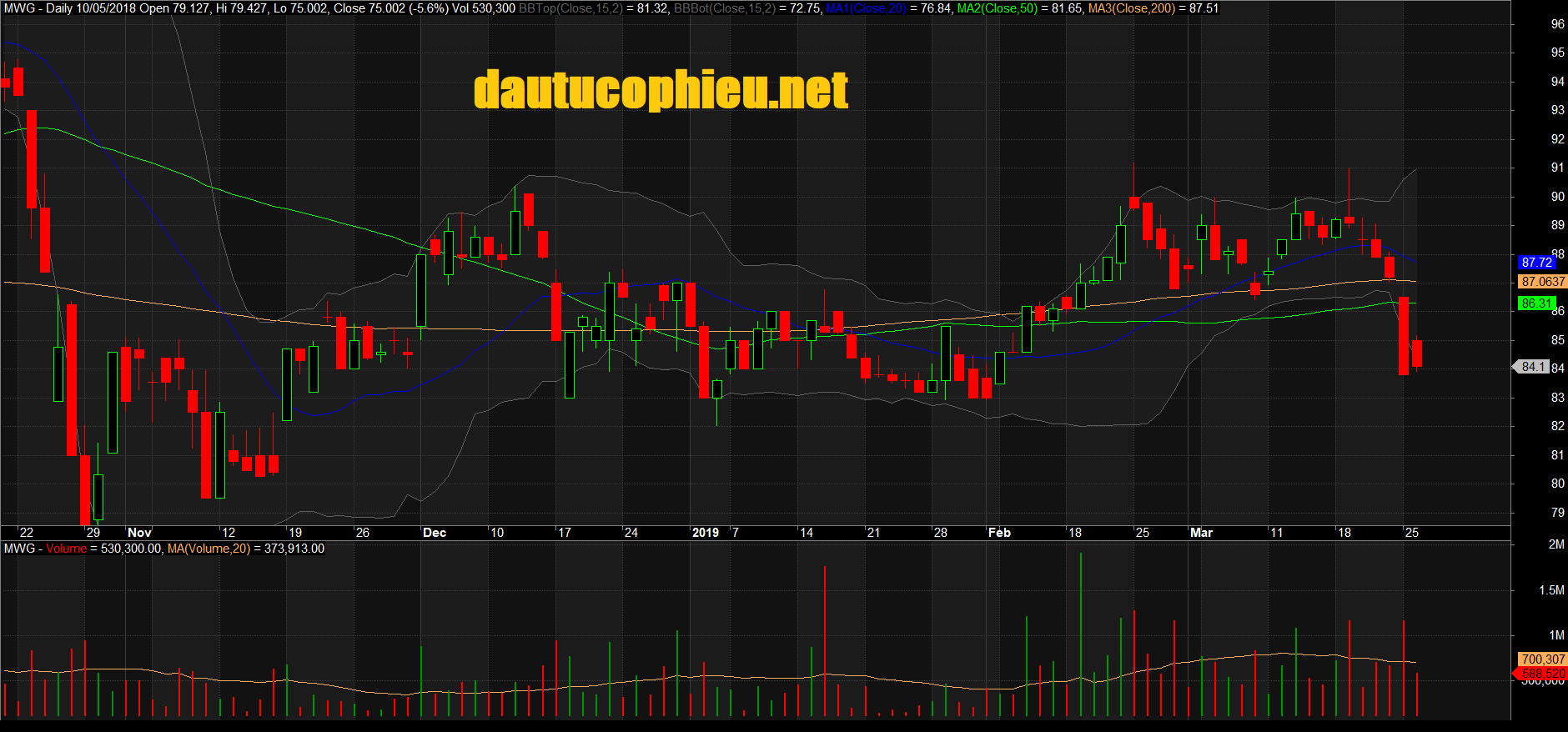Viewport: 1568px width, 732px height.
Task: Click the BBBot(Close,15,2) indicator label
Action: [x=725, y=8]
